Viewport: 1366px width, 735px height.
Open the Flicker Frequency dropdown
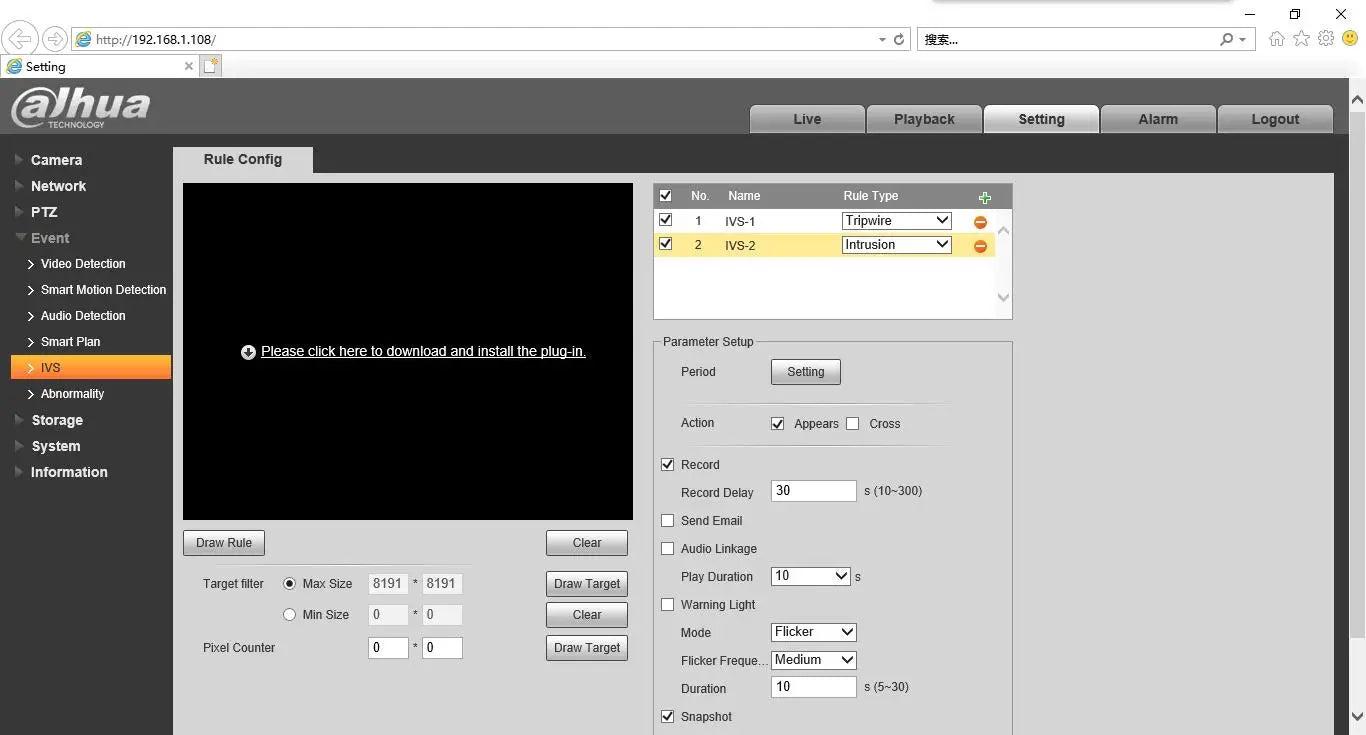click(x=814, y=660)
